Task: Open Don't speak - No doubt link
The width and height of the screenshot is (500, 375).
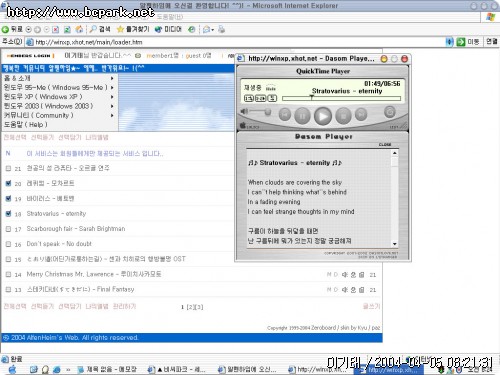Action: (x=59, y=244)
